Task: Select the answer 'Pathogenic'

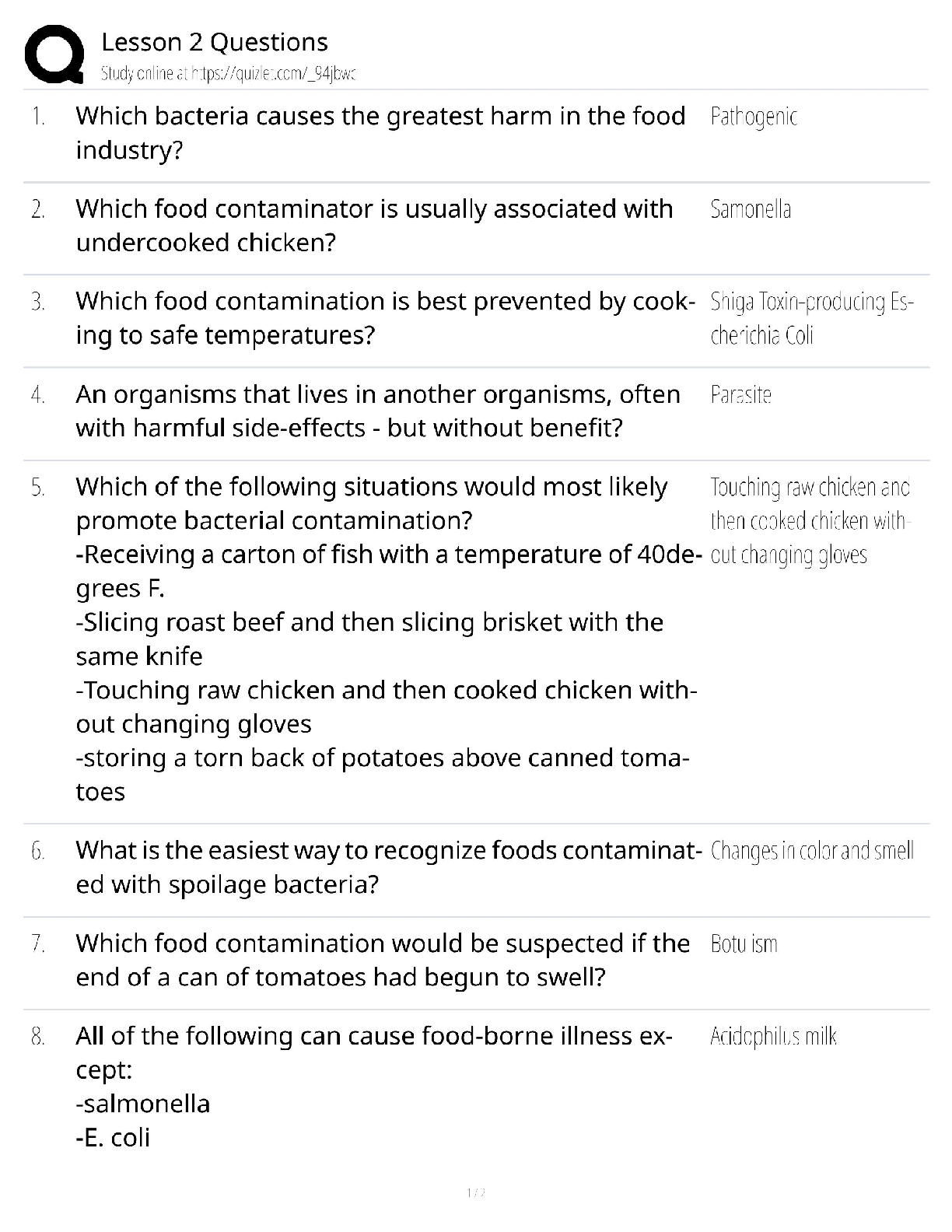Action: click(x=754, y=117)
